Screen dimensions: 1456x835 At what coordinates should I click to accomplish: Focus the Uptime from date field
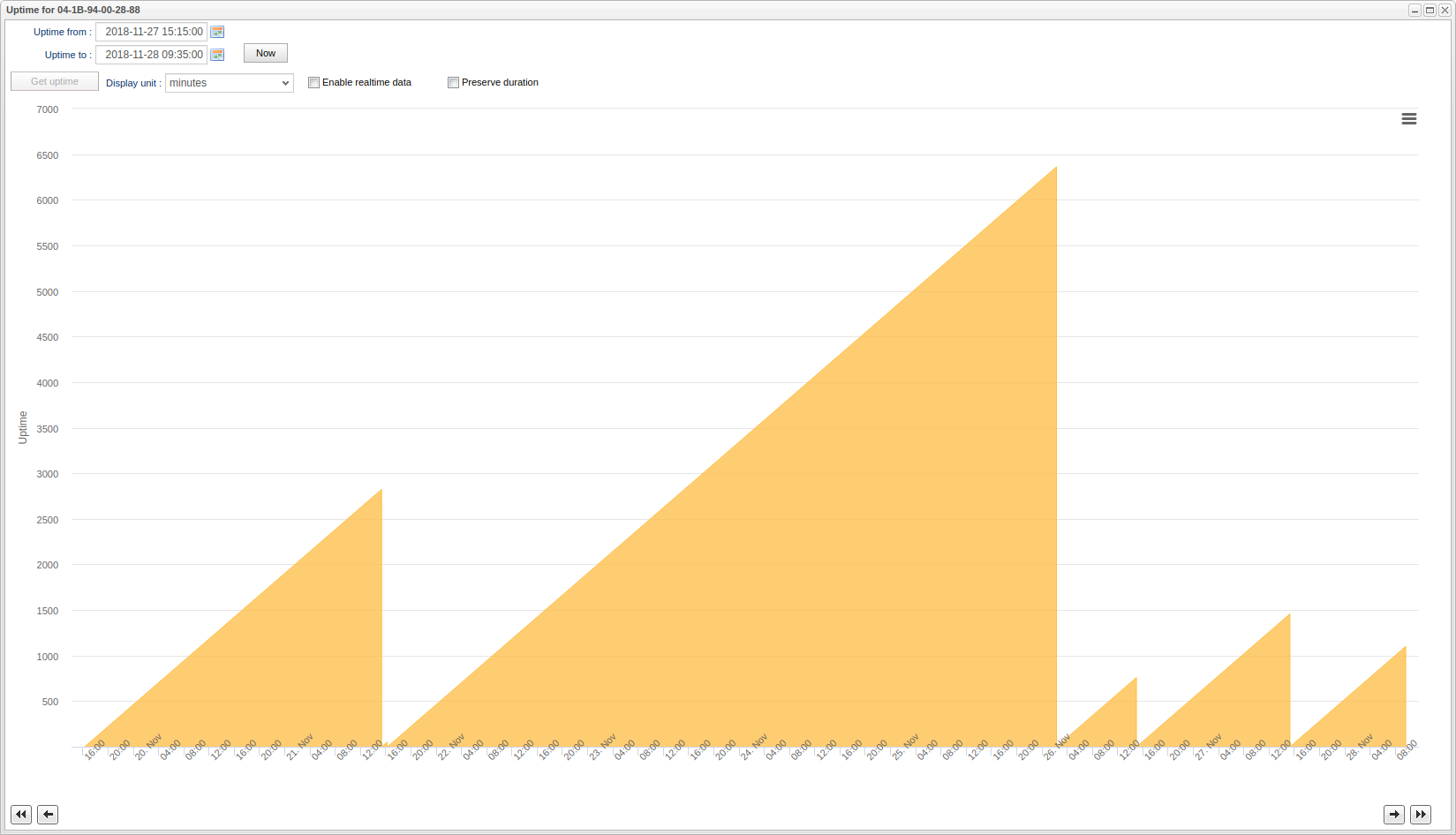coord(151,32)
